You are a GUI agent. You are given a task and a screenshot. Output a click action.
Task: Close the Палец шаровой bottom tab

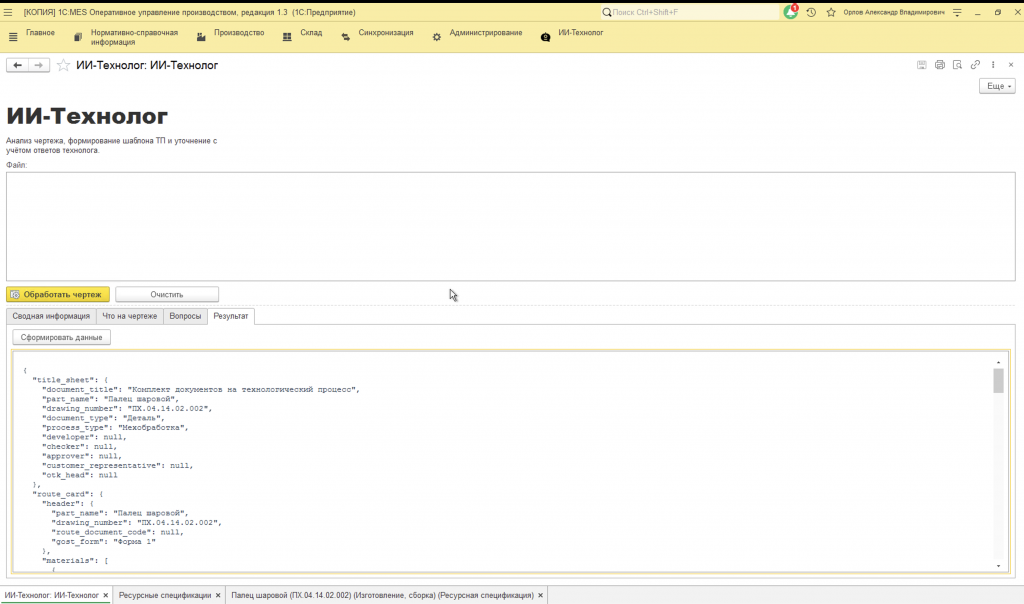(540, 596)
